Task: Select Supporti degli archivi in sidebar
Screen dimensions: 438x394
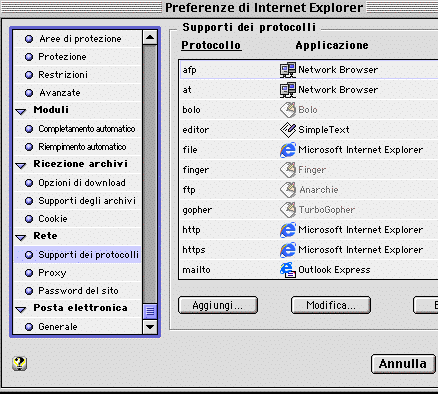Action: point(78,201)
